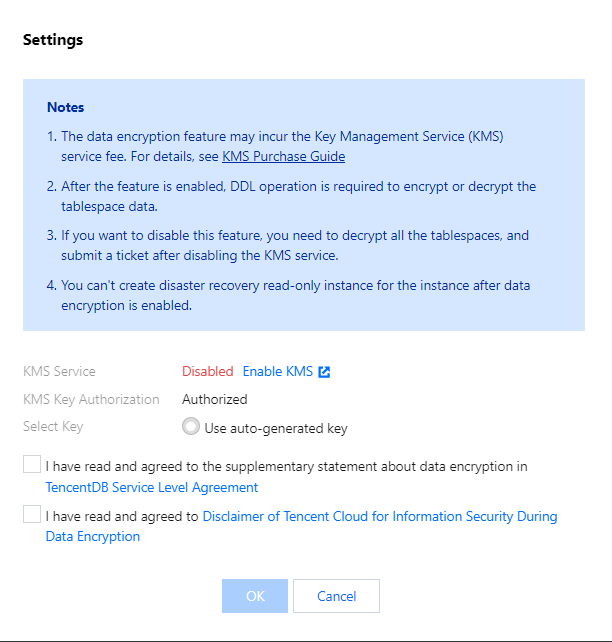Click the external link icon beside Enable KMS

pyautogui.click(x=324, y=372)
